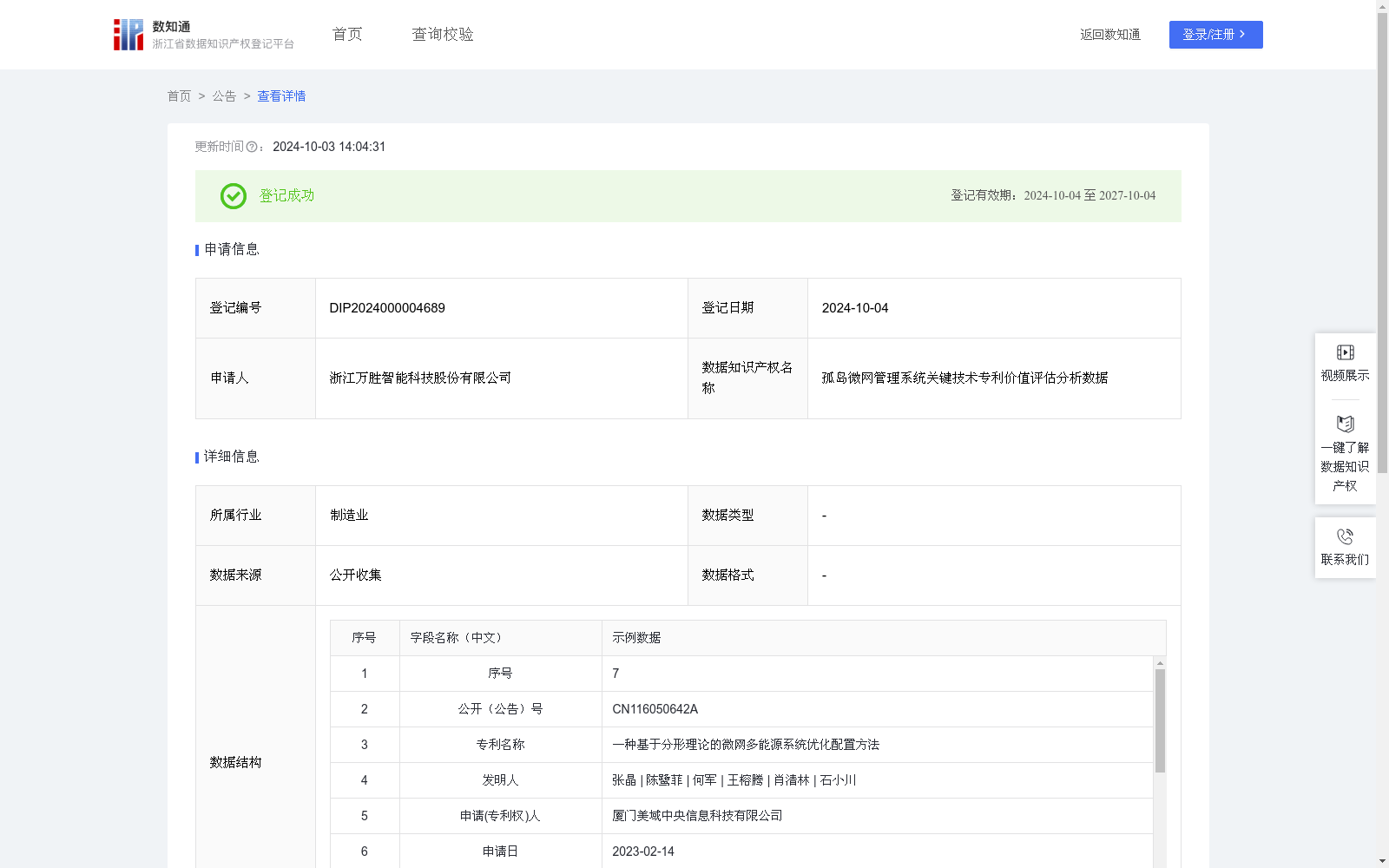
Task: Click inventors row 张晶 | 陈鹭菲
Action: click(x=734, y=780)
